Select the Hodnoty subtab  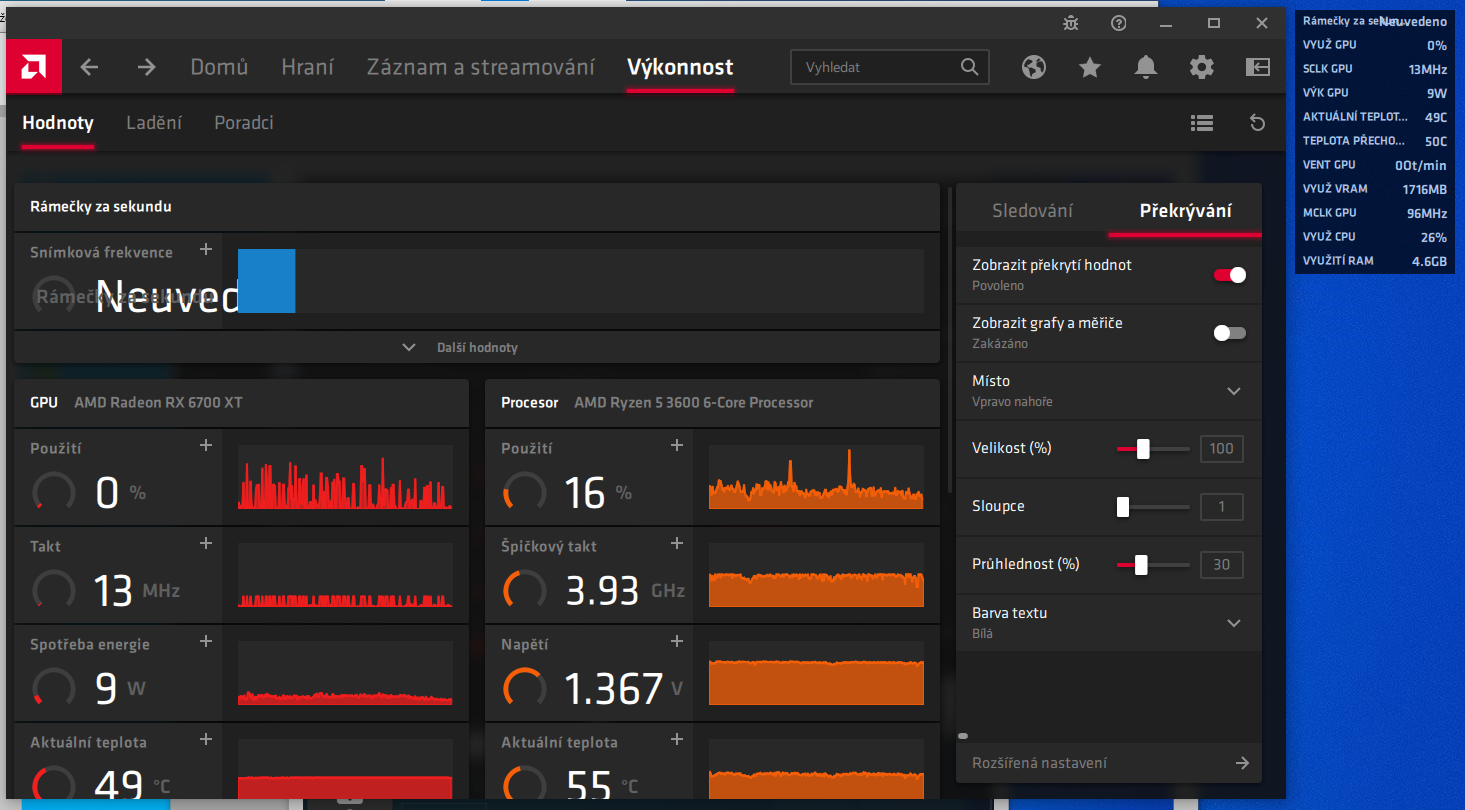(x=58, y=123)
